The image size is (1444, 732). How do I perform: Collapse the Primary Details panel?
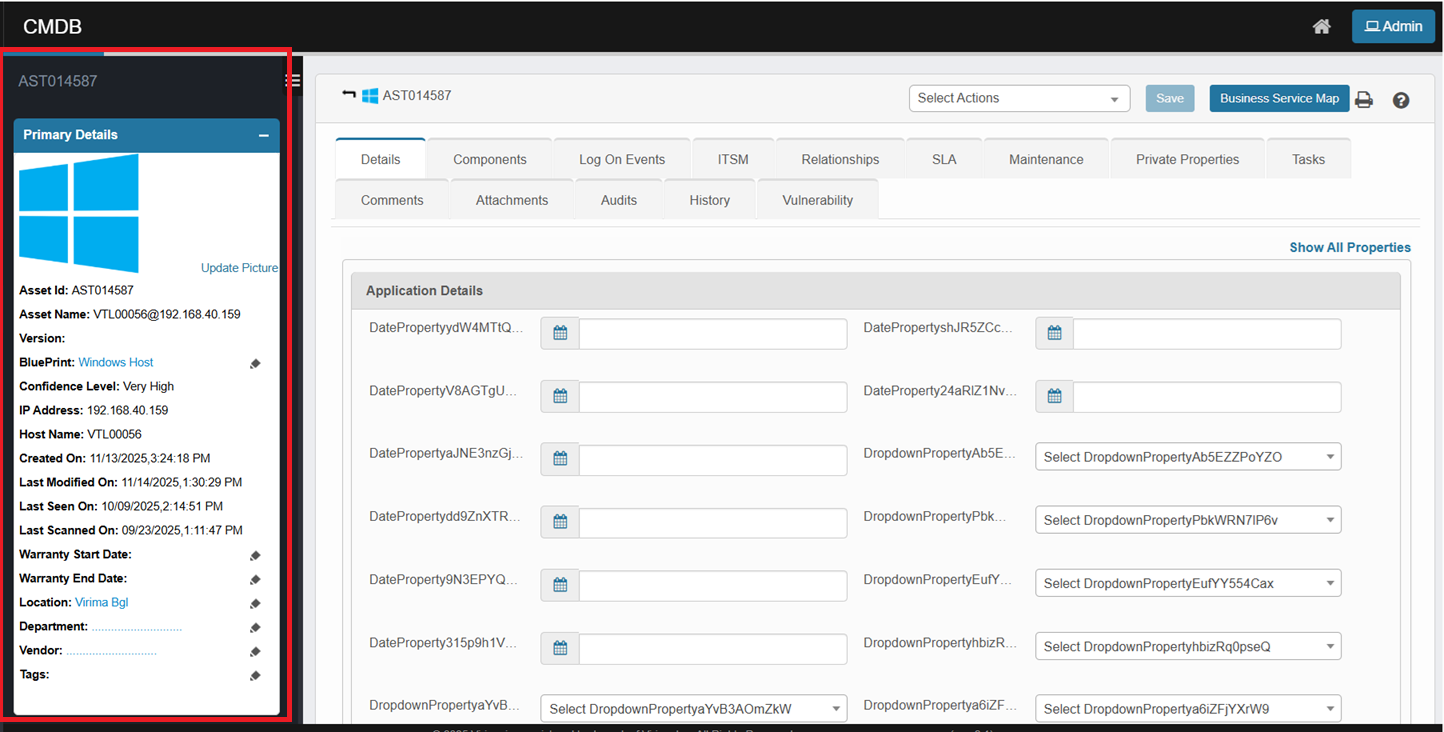(263, 135)
